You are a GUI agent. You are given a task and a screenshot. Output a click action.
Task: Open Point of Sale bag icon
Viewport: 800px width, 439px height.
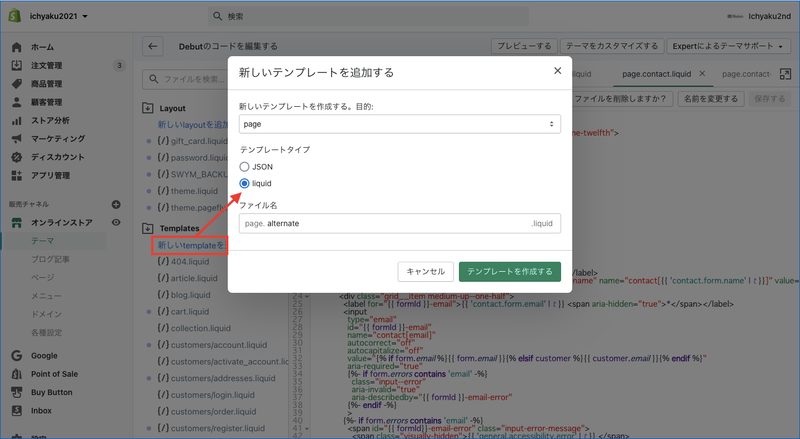coord(16,374)
